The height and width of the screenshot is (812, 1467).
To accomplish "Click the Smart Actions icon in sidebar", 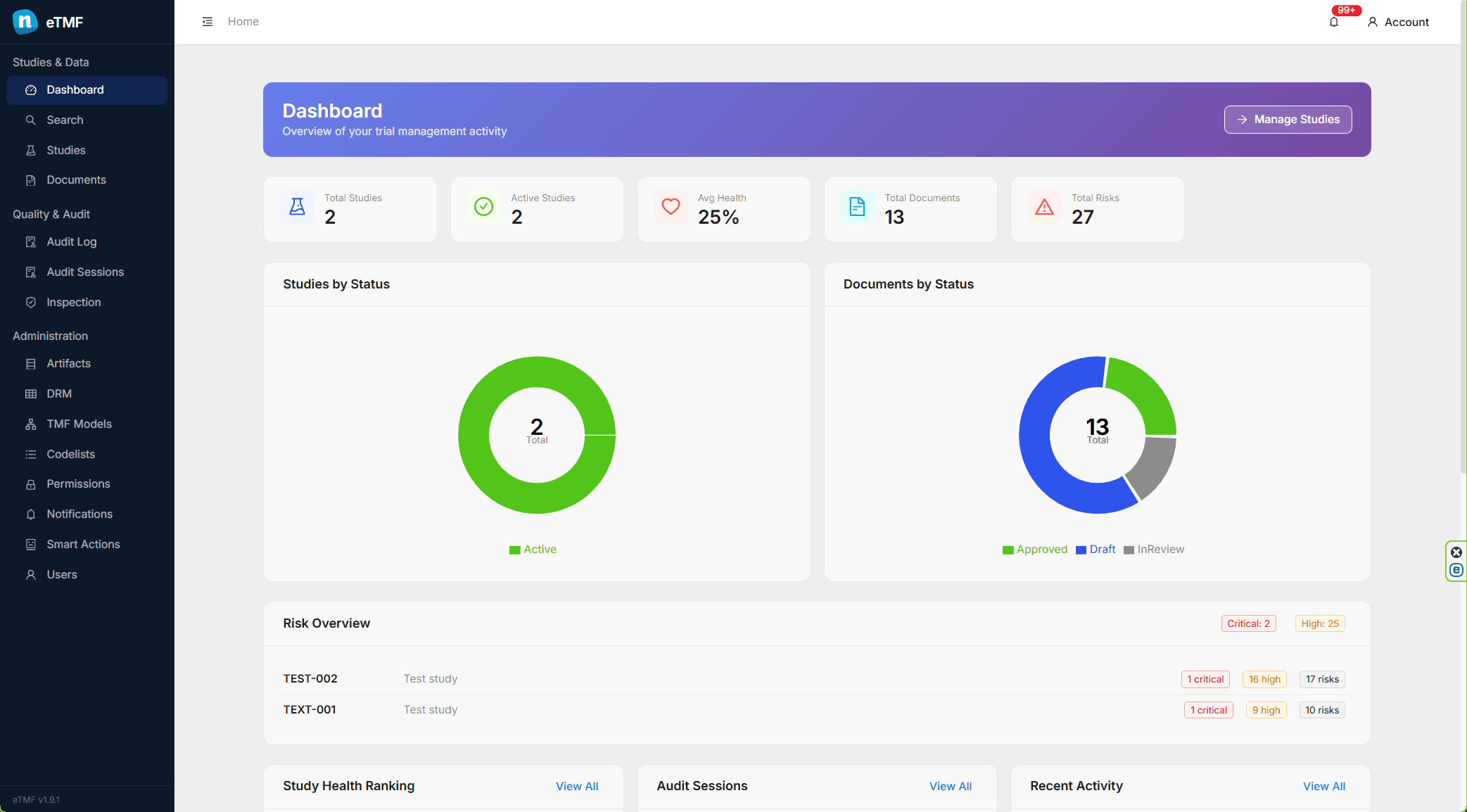I will (31, 545).
